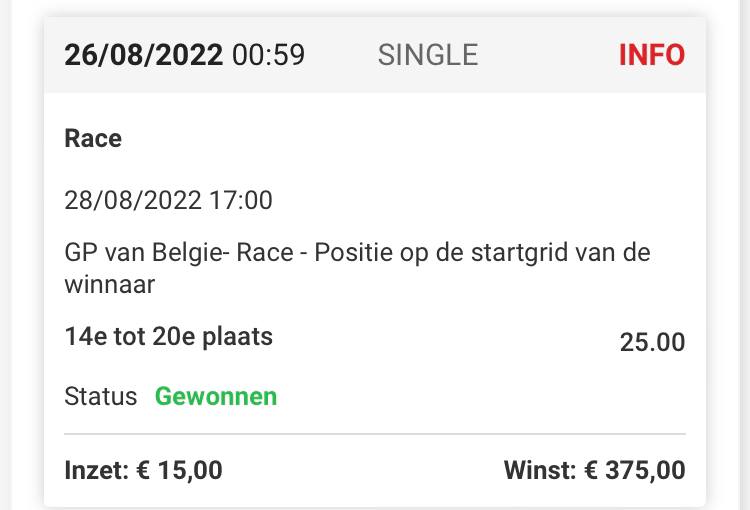Select the bet date 26/08/2022

143,54
